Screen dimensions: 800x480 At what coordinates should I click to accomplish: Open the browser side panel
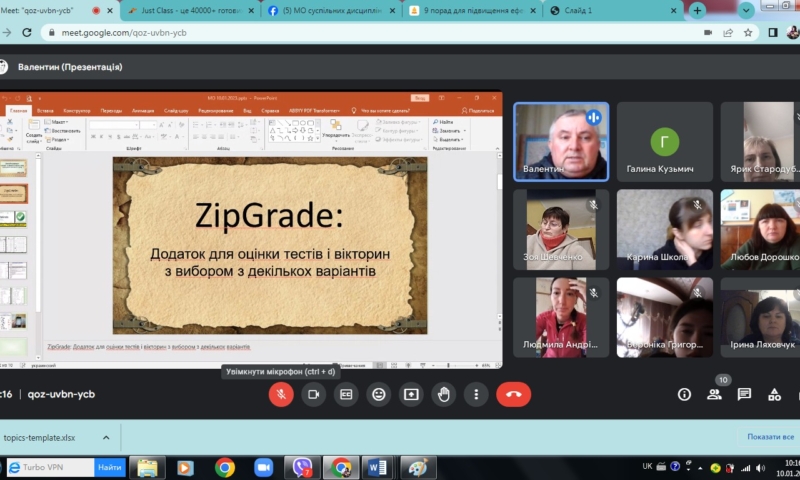(773, 33)
